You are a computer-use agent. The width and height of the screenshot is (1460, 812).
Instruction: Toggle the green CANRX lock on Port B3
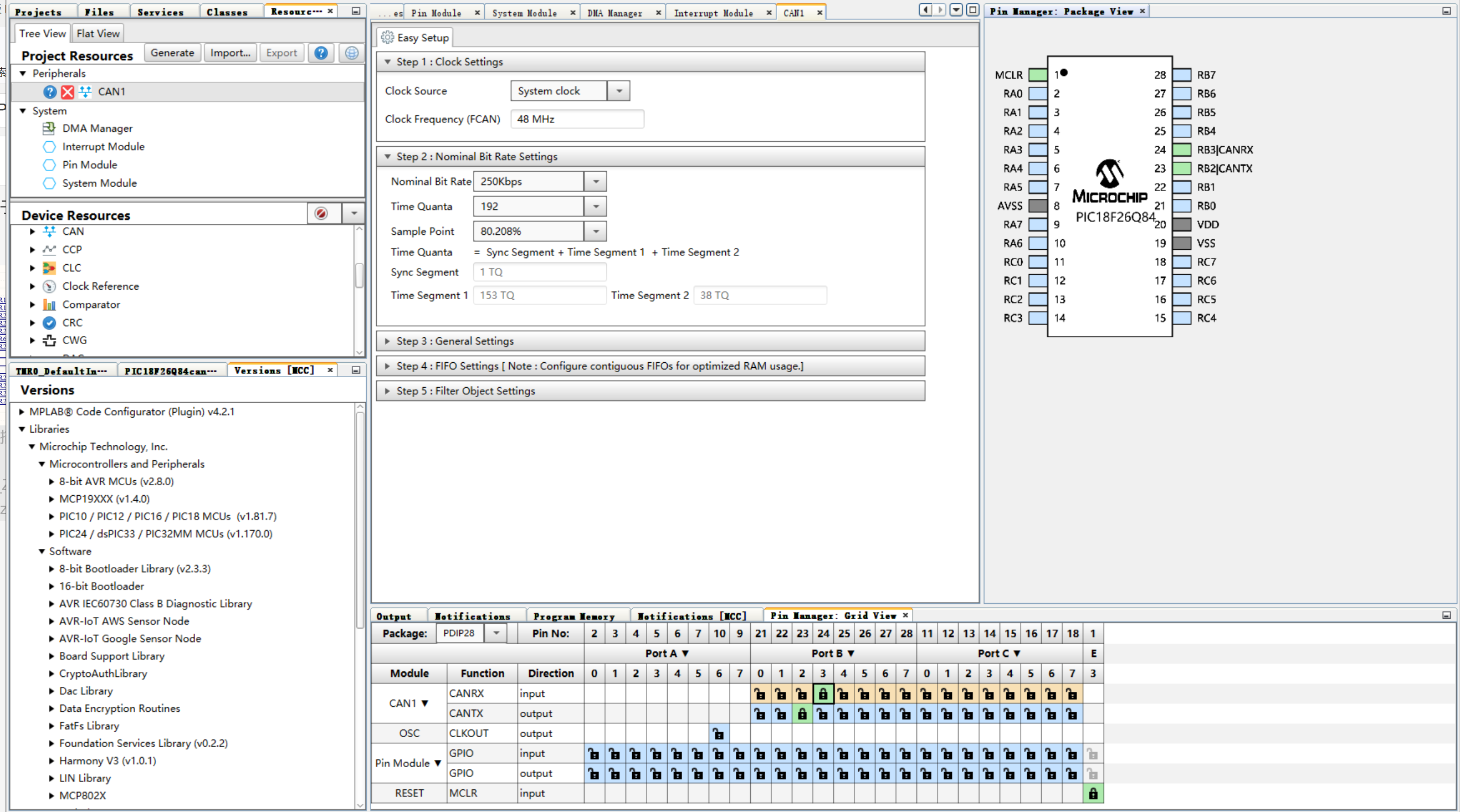click(823, 693)
